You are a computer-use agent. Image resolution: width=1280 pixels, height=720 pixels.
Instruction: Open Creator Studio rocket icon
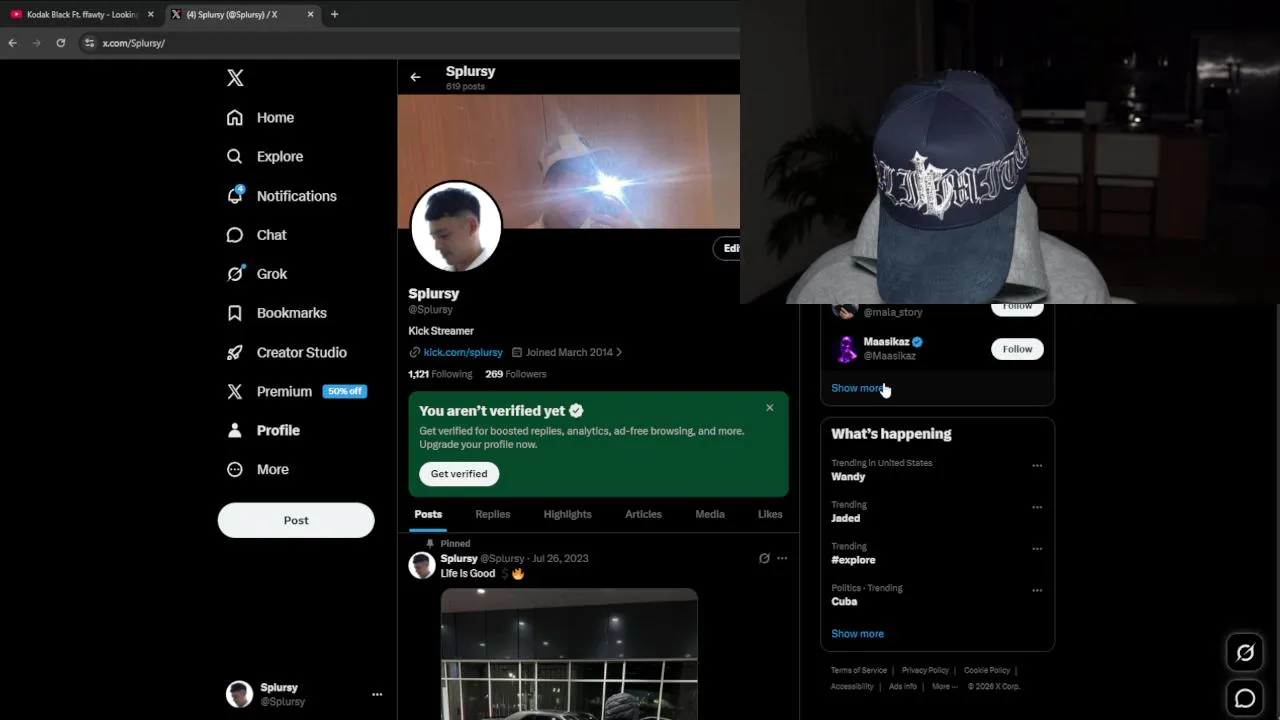pos(234,352)
